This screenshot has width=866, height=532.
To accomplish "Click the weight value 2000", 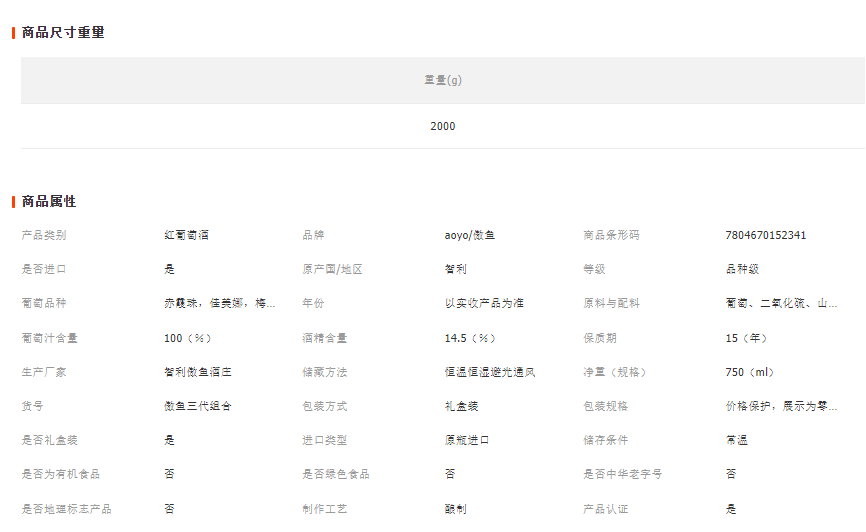I will point(442,126).
